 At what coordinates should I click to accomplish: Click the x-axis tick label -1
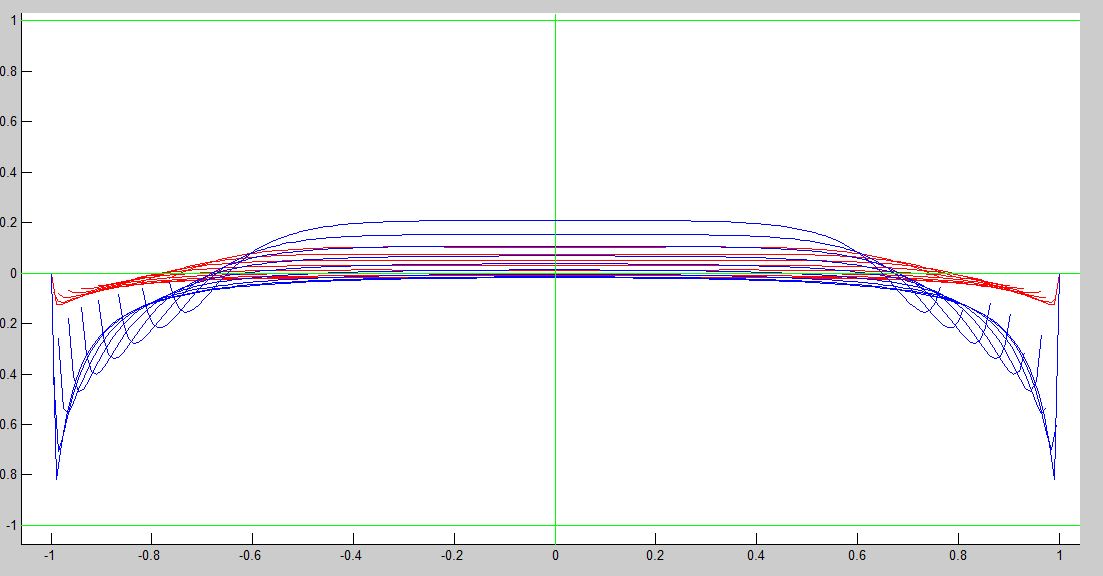coord(49,554)
